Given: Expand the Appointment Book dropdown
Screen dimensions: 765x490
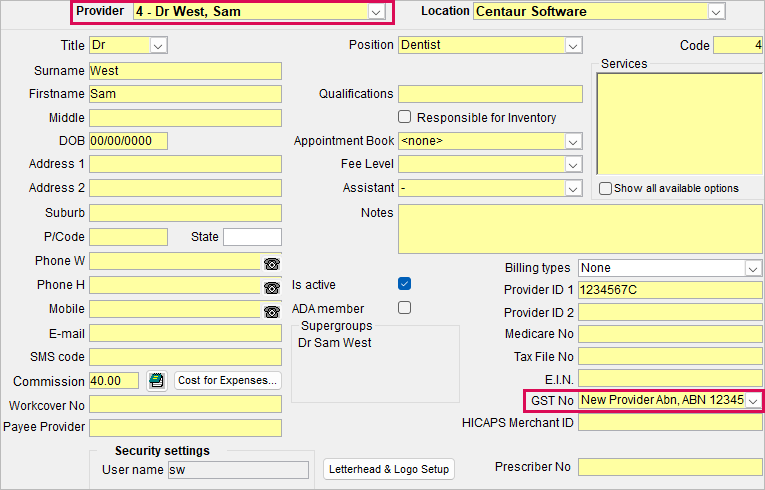Looking at the screenshot, I should (x=573, y=142).
